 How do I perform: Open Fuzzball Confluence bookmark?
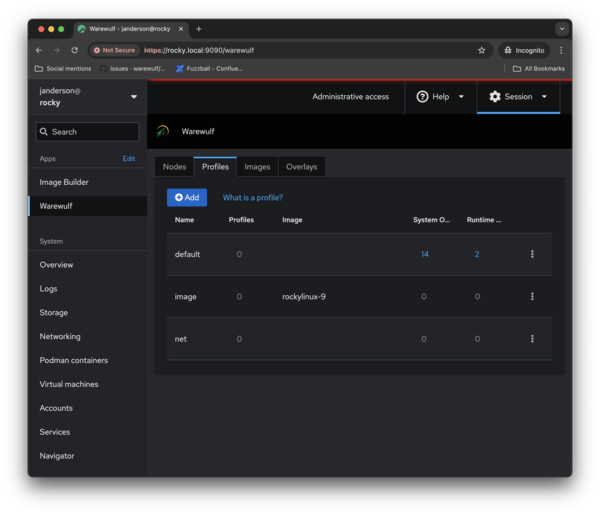point(209,69)
